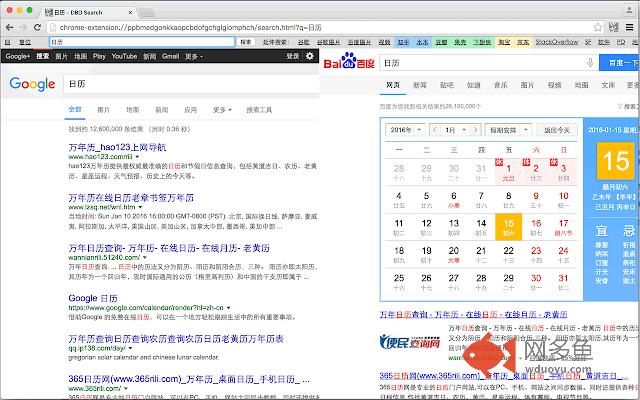Click 返回今天 button in calendar
Screen dimensions: 640x400
557,130
